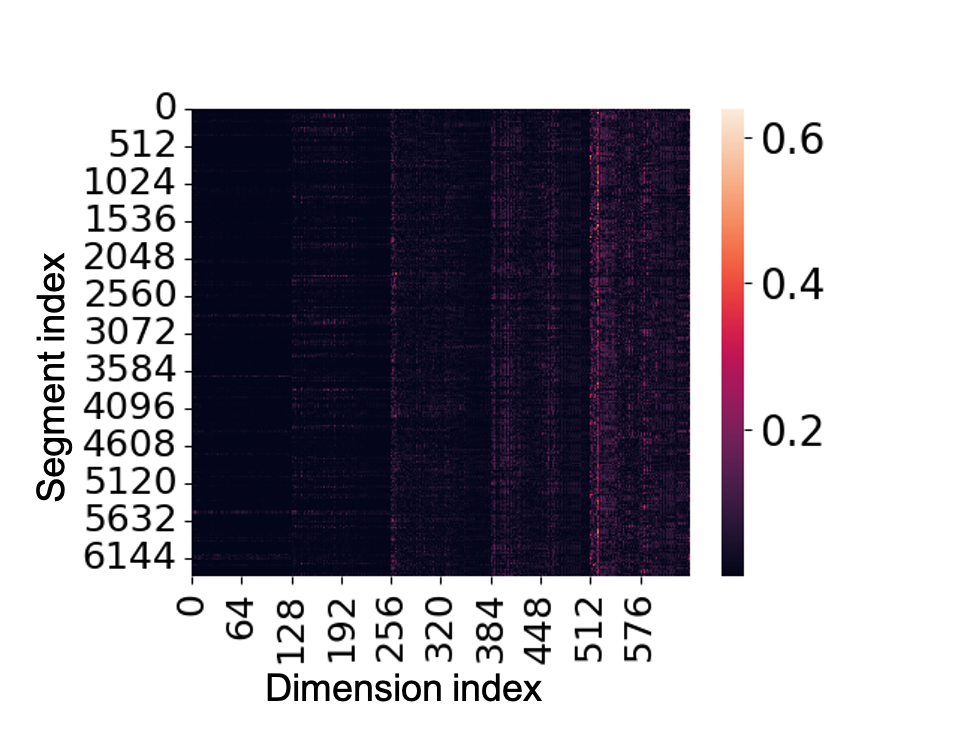Screen dimensions: 958x733
Task: Click the colorbar label 0.6
Action: click(x=793, y=139)
